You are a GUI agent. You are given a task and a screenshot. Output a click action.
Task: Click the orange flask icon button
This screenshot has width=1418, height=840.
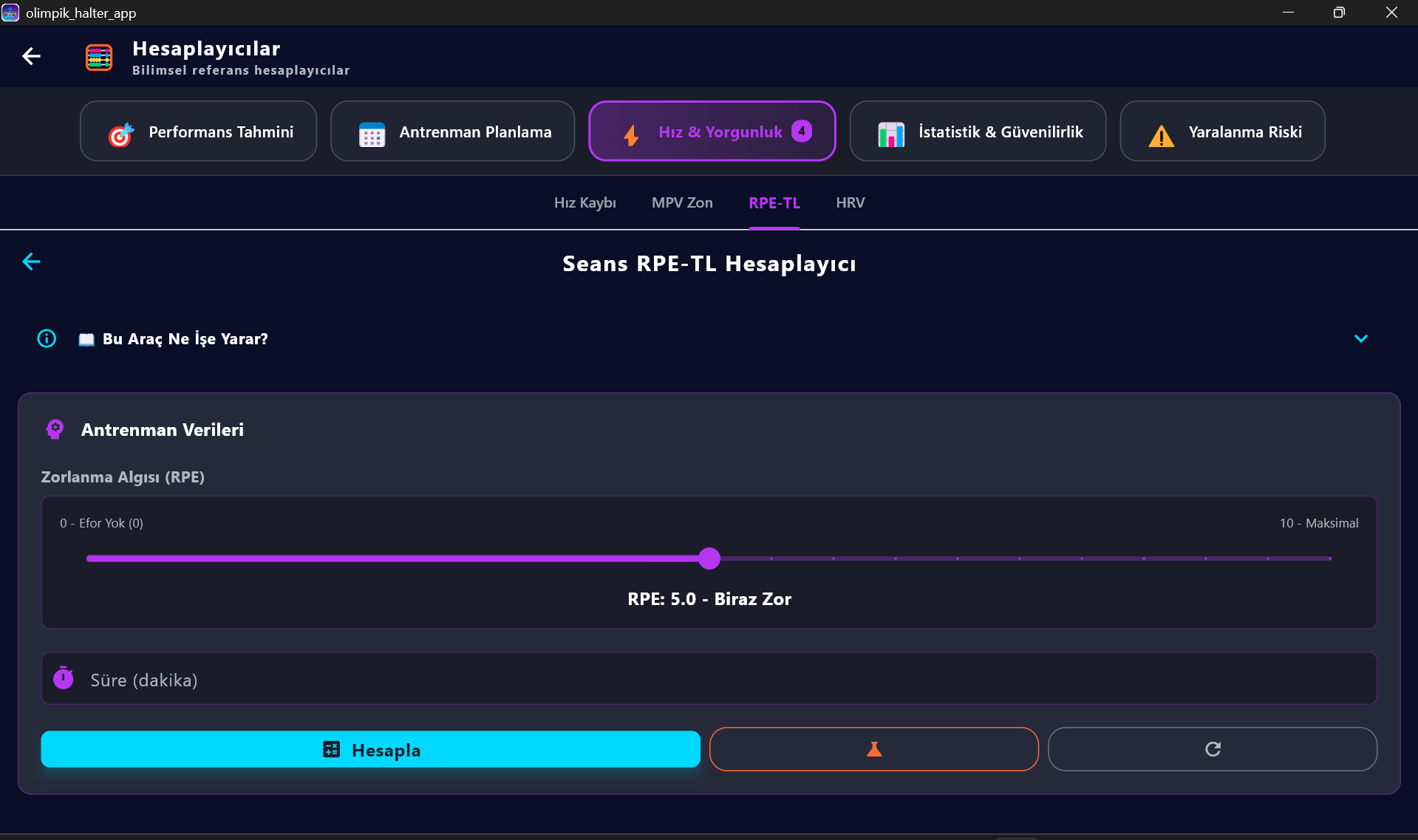873,749
